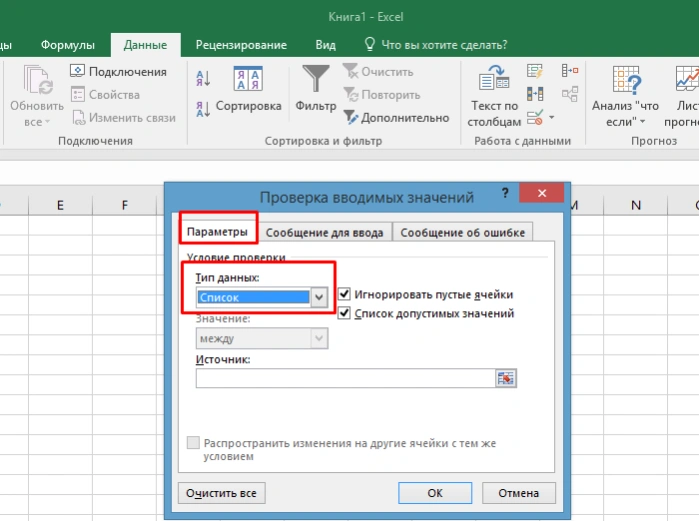Open the Формулы ribbon tab

pyautogui.click(x=68, y=45)
